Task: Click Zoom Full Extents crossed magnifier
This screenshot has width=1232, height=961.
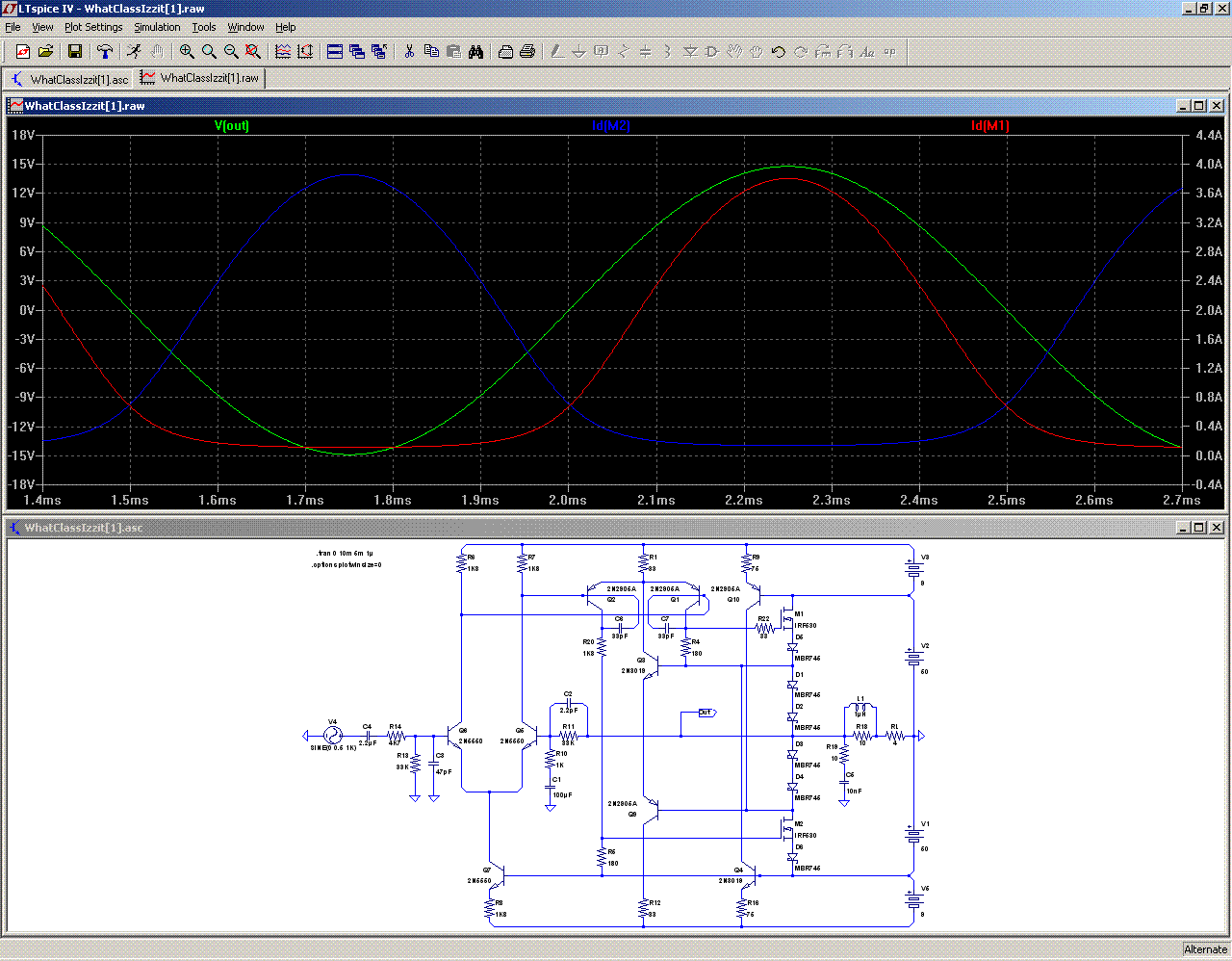Action: [x=253, y=52]
